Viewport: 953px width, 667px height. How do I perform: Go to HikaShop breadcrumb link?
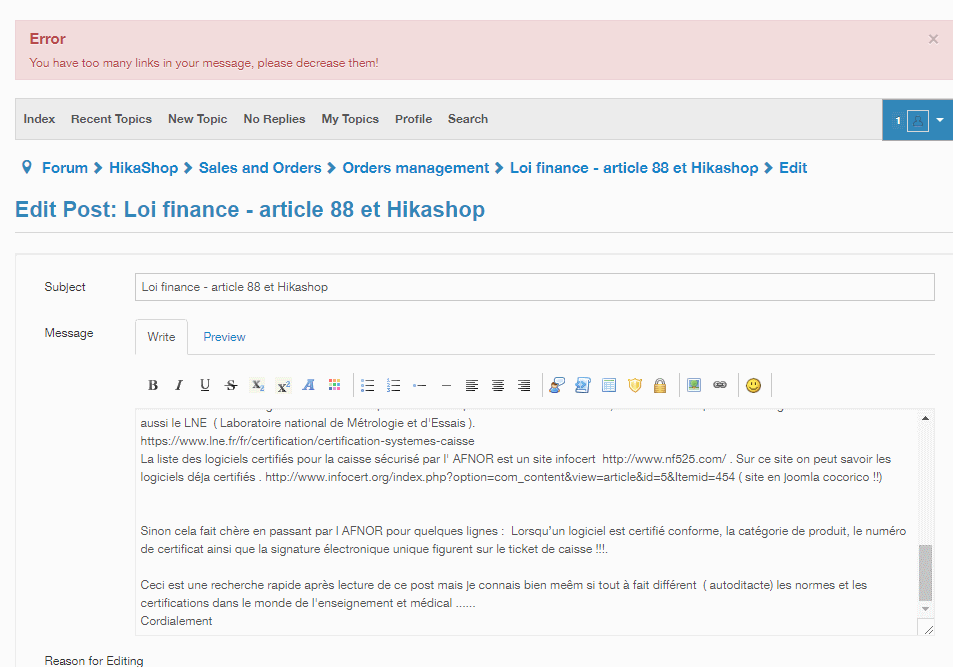[x=143, y=168]
